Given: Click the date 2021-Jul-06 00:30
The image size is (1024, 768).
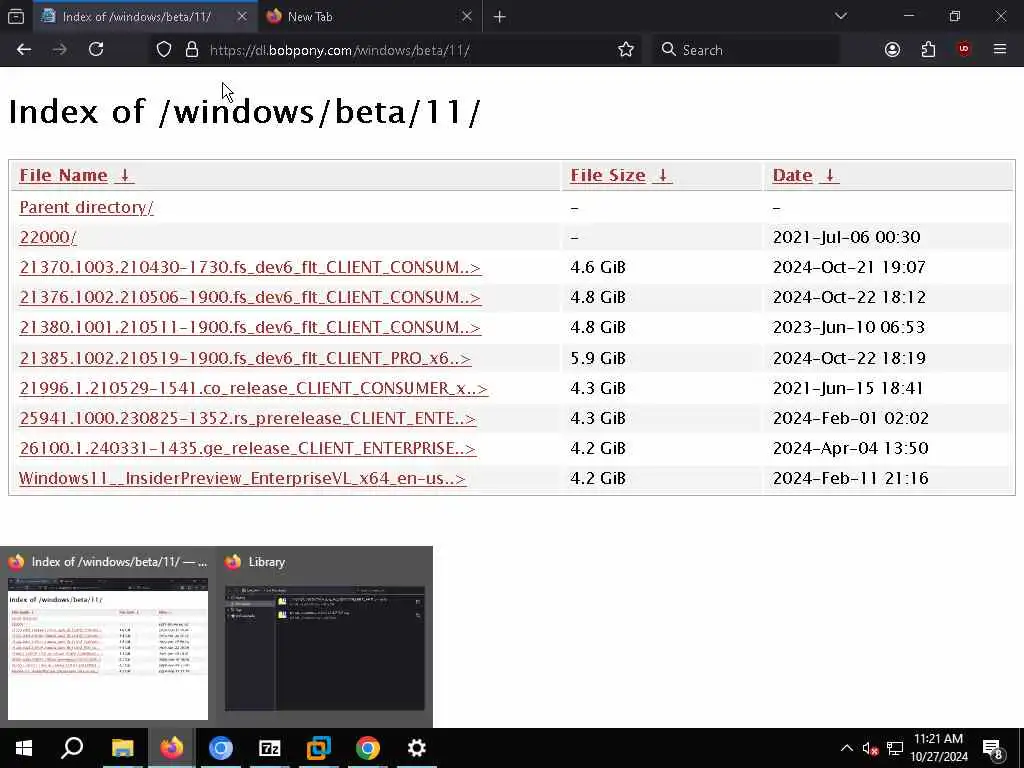Looking at the screenshot, I should click(846, 237).
